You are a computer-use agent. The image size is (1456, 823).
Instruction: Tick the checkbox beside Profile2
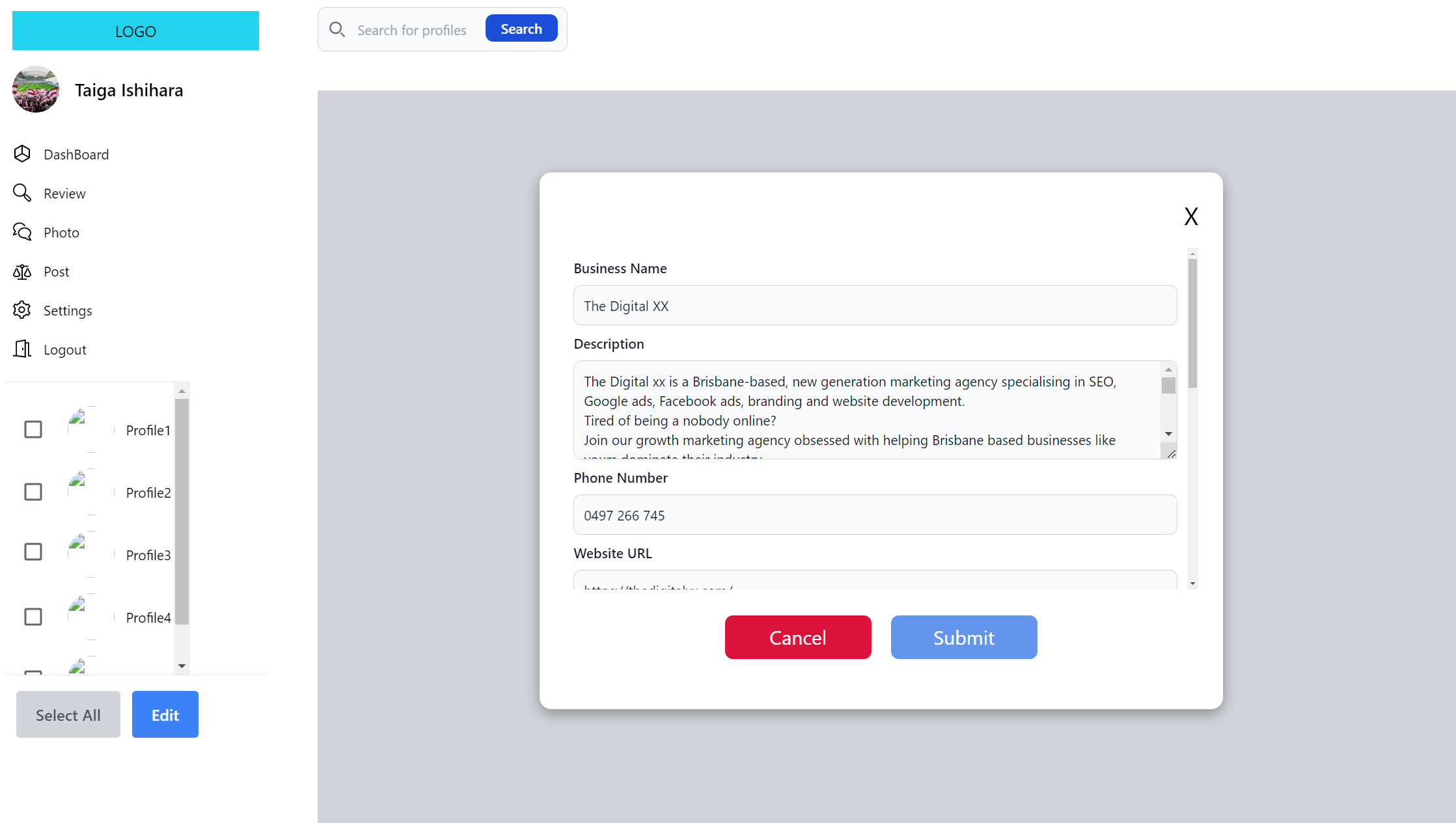pos(33,492)
